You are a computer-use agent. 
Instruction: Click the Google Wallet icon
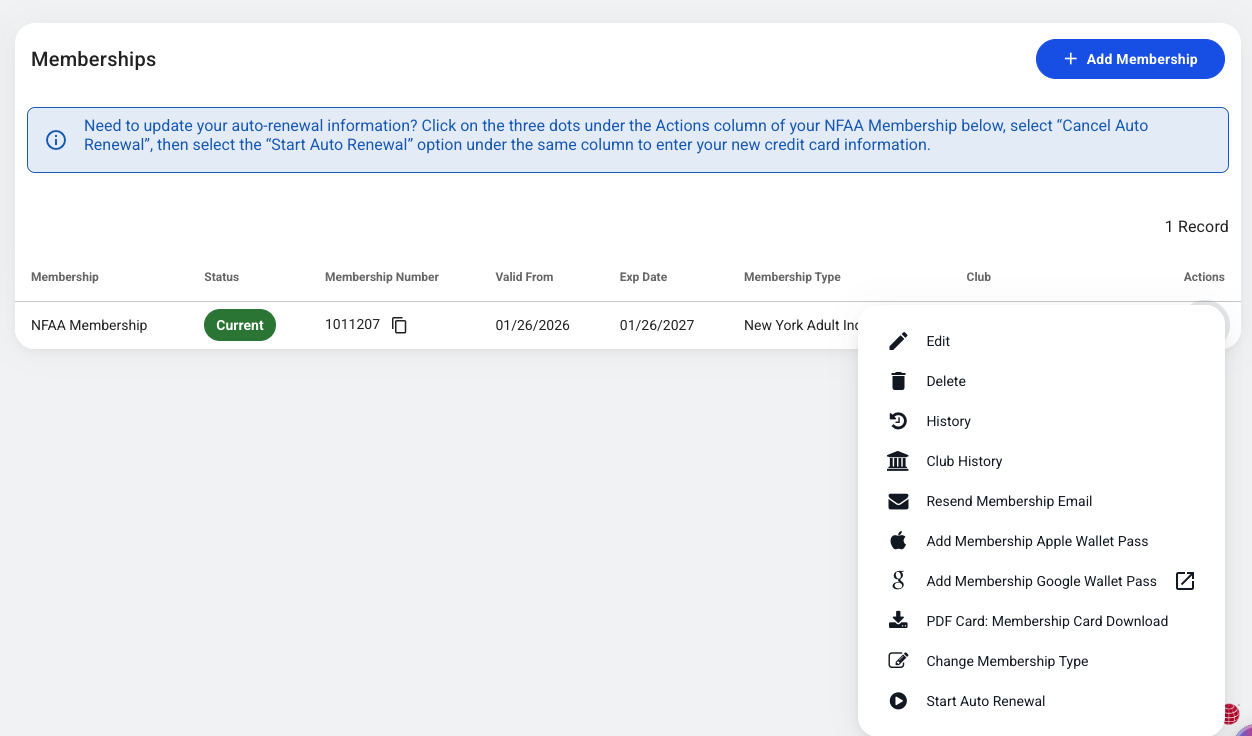click(898, 581)
